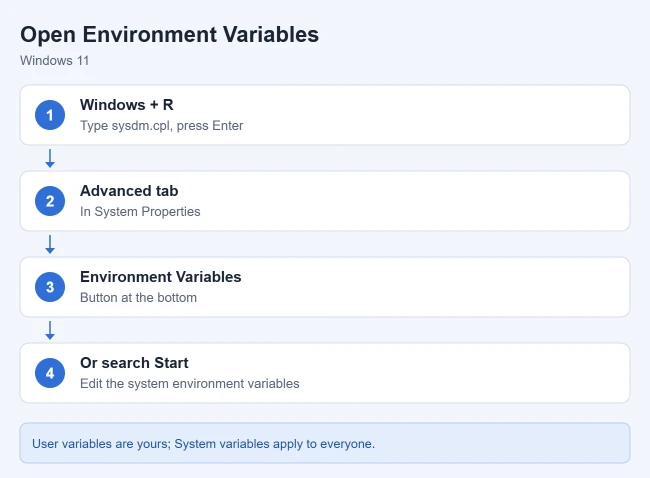Click 'Type sysdm.cpl, press Enter' text
The image size is (650, 478).
(162, 126)
